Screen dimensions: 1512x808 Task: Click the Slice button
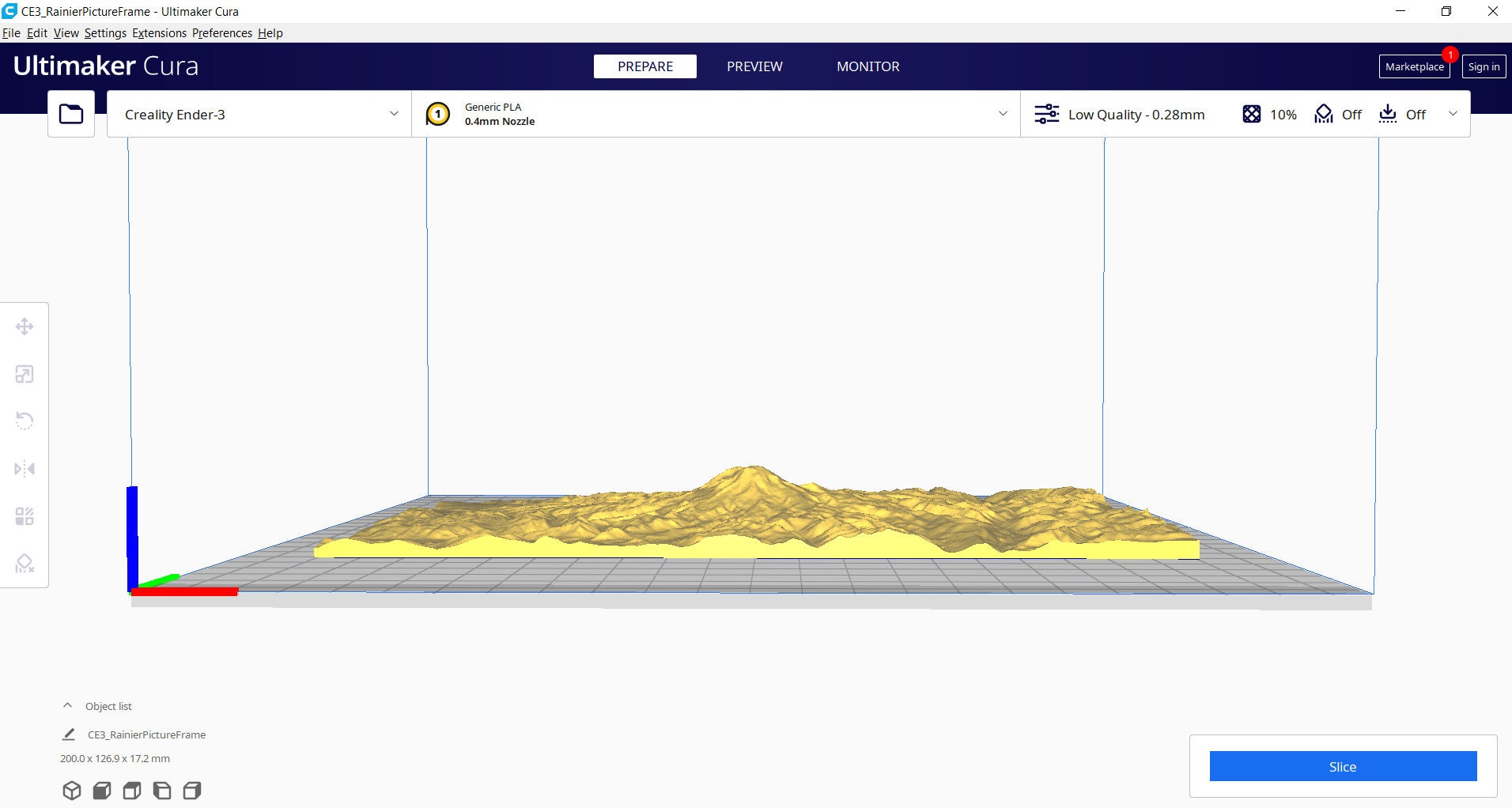click(x=1343, y=766)
